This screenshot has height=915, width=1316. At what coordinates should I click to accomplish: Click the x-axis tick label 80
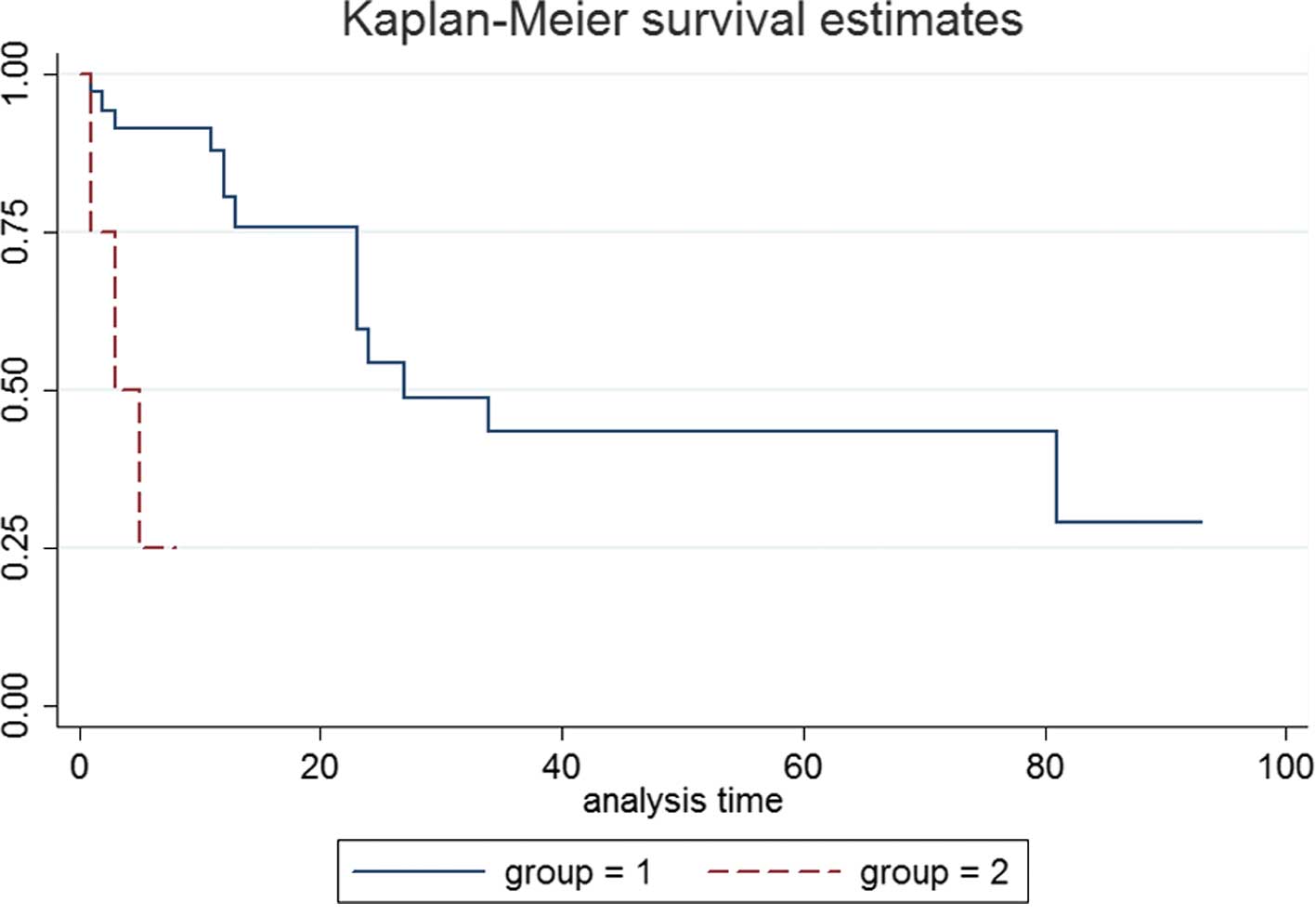coord(1045,767)
